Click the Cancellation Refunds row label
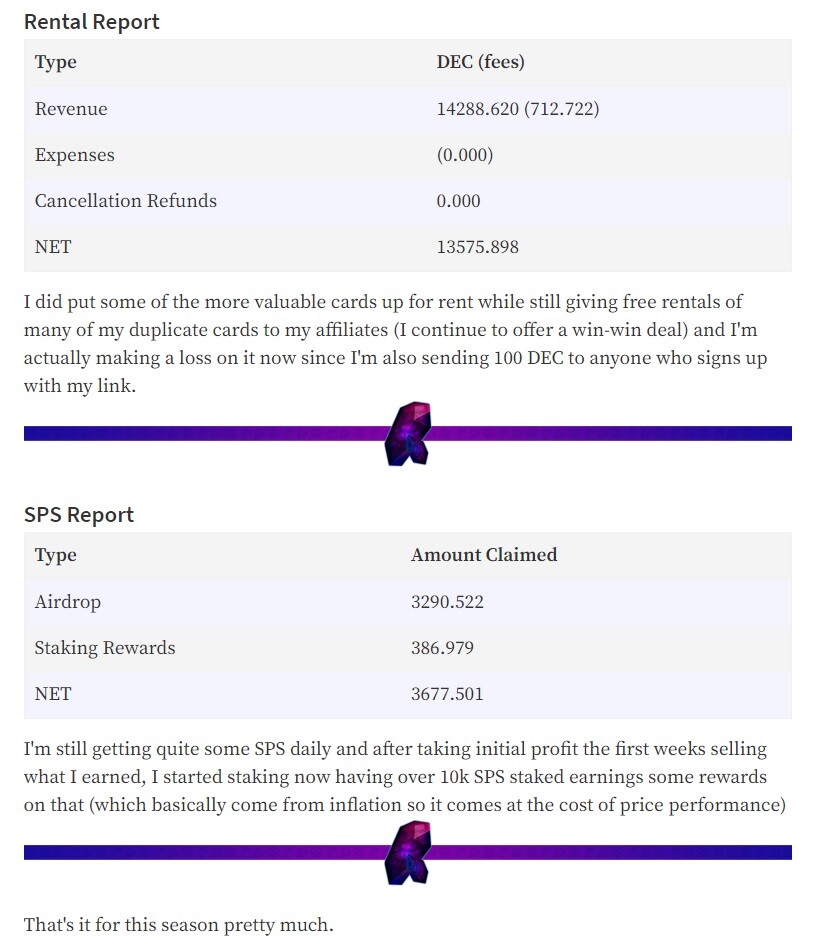The width and height of the screenshot is (814, 948). click(126, 201)
